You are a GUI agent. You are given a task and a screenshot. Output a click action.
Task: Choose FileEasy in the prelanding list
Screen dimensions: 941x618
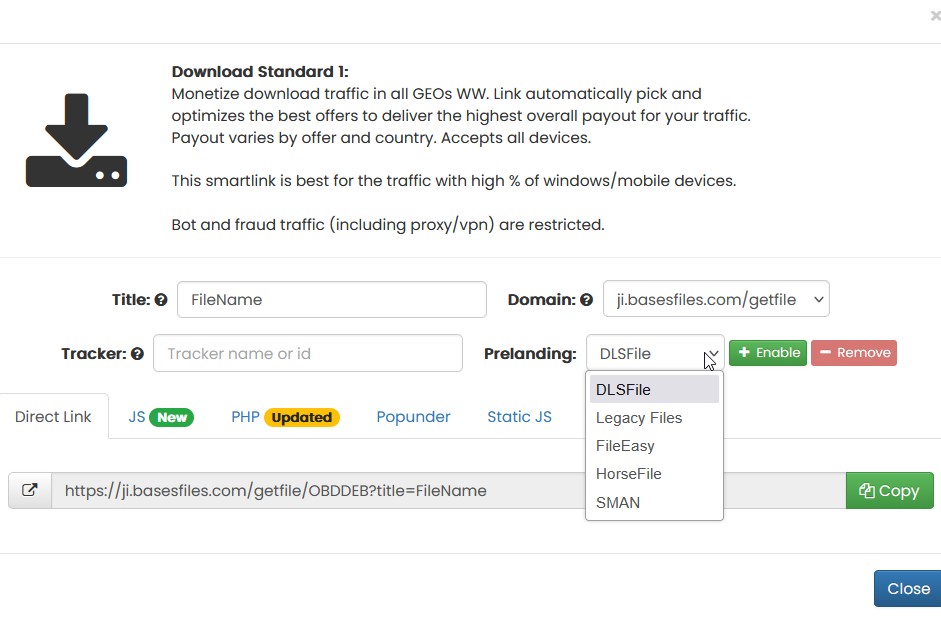pyautogui.click(x=625, y=446)
